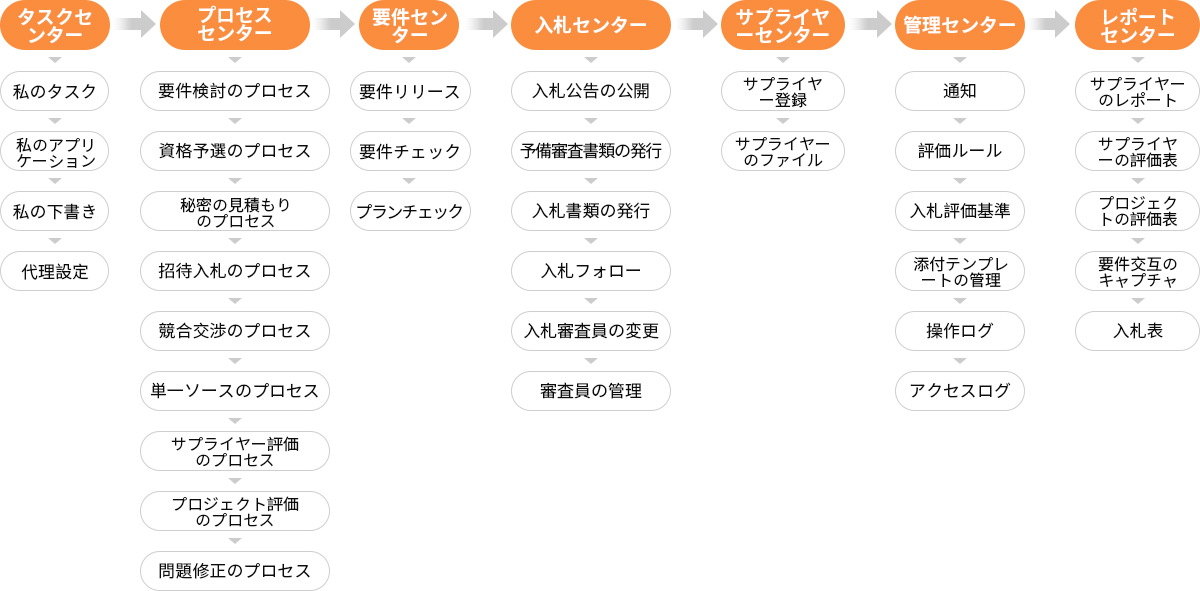Open 問題修正のプロセス
Viewport: 1200px width, 591px height.
[x=234, y=571]
